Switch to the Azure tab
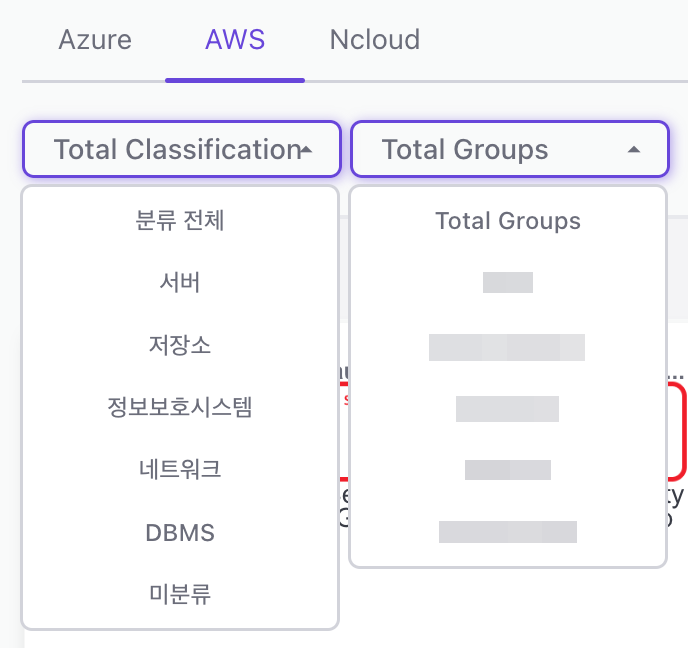This screenshot has height=648, width=688. [x=95, y=41]
